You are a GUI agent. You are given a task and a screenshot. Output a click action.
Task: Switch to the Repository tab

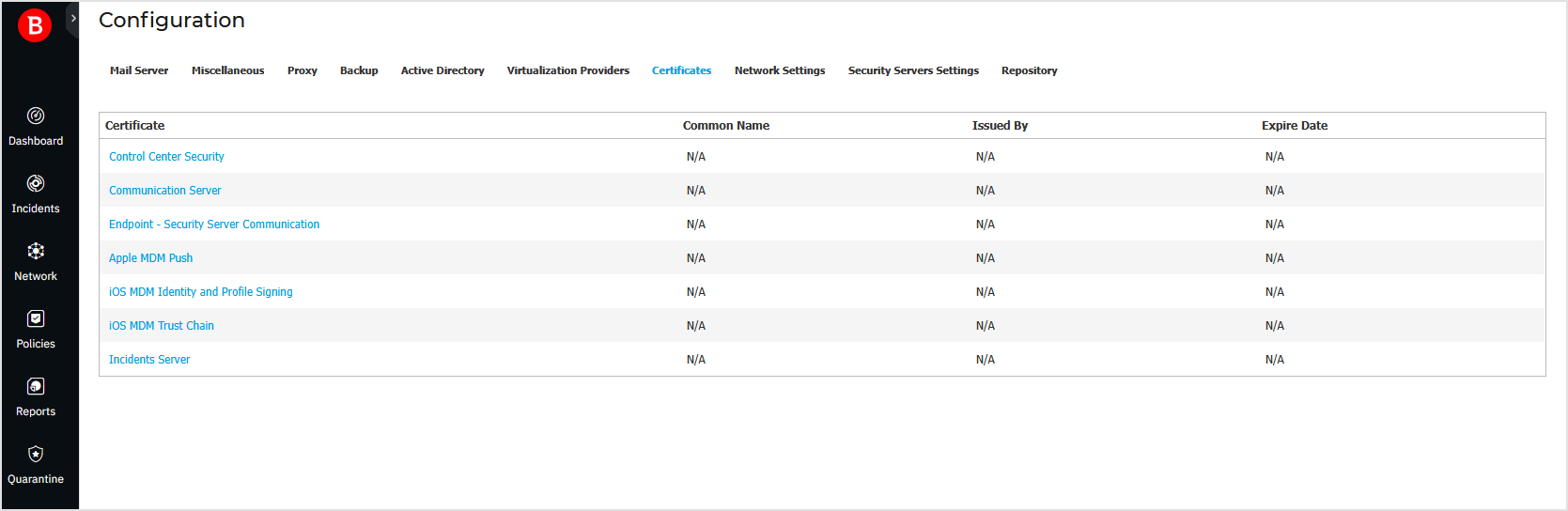[1030, 70]
